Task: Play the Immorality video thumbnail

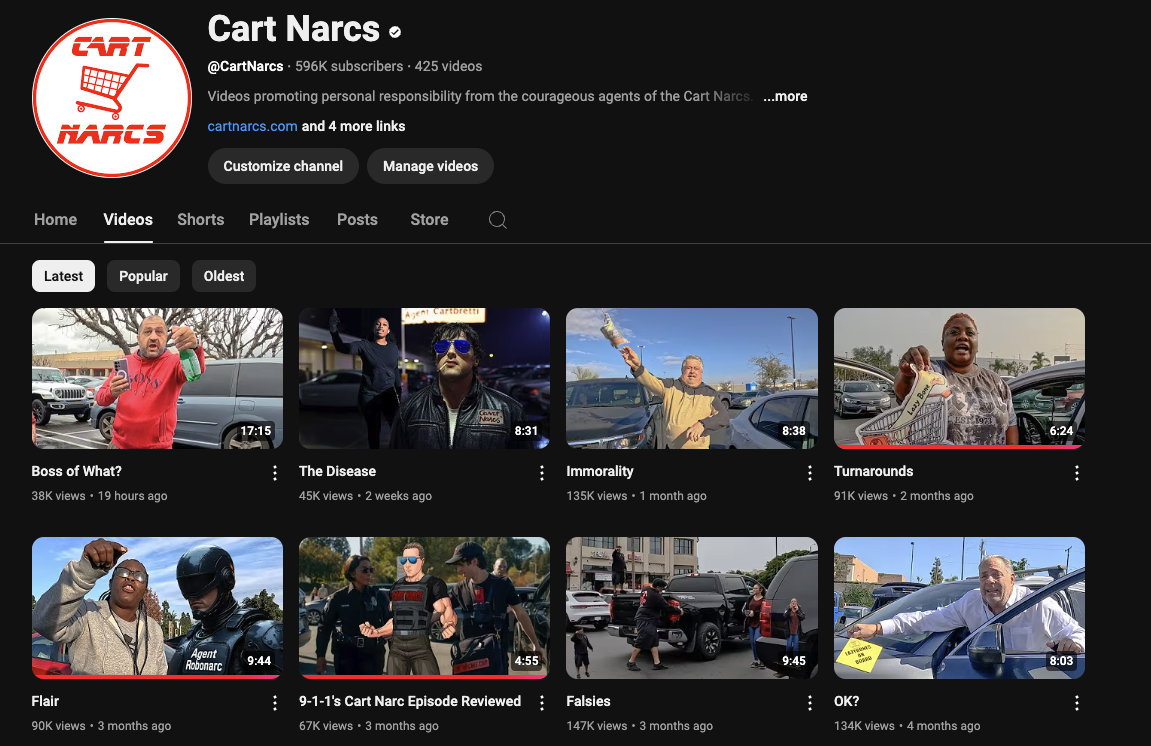Action: point(691,378)
